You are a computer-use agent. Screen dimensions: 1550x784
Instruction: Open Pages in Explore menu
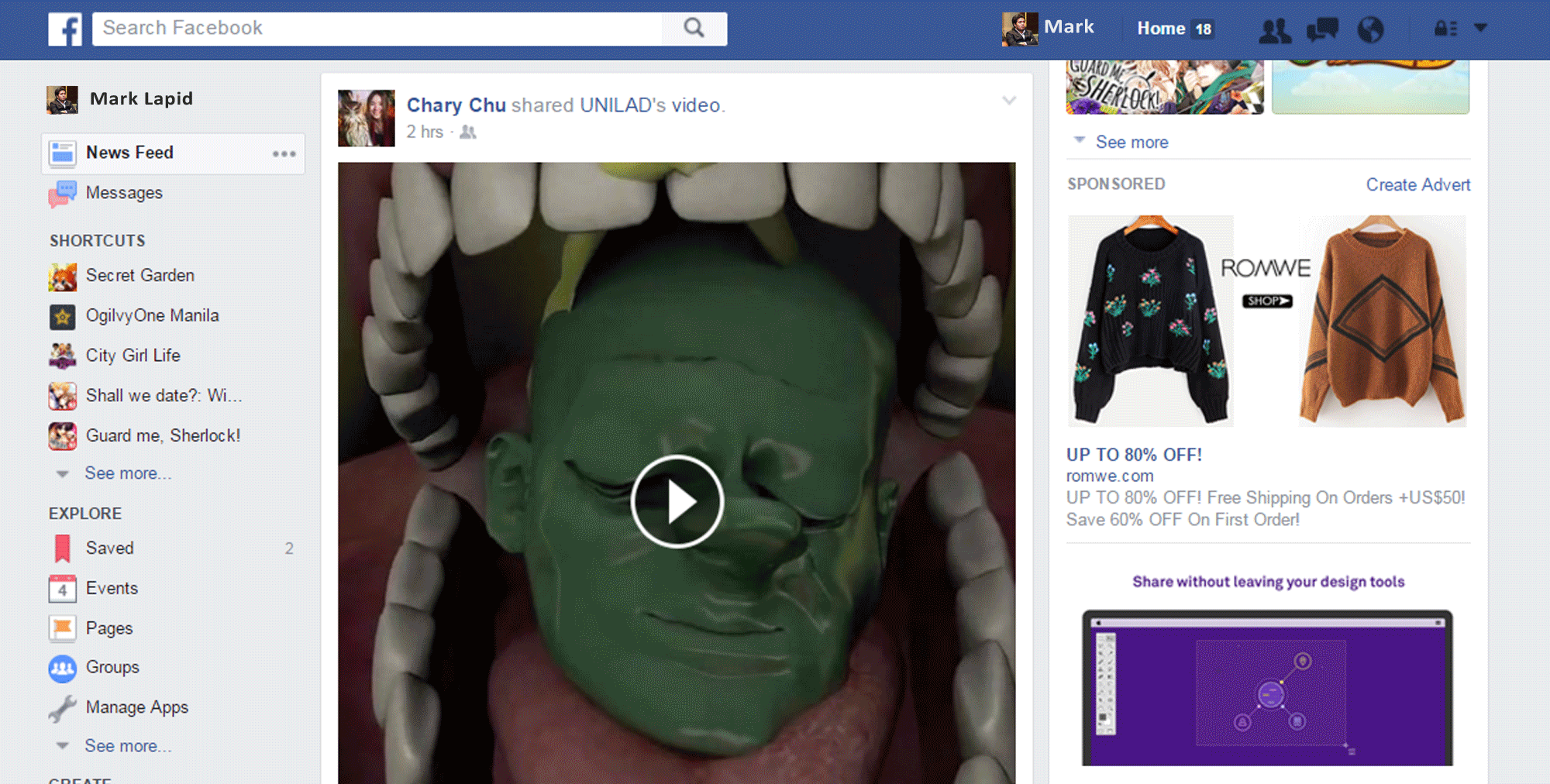point(109,628)
